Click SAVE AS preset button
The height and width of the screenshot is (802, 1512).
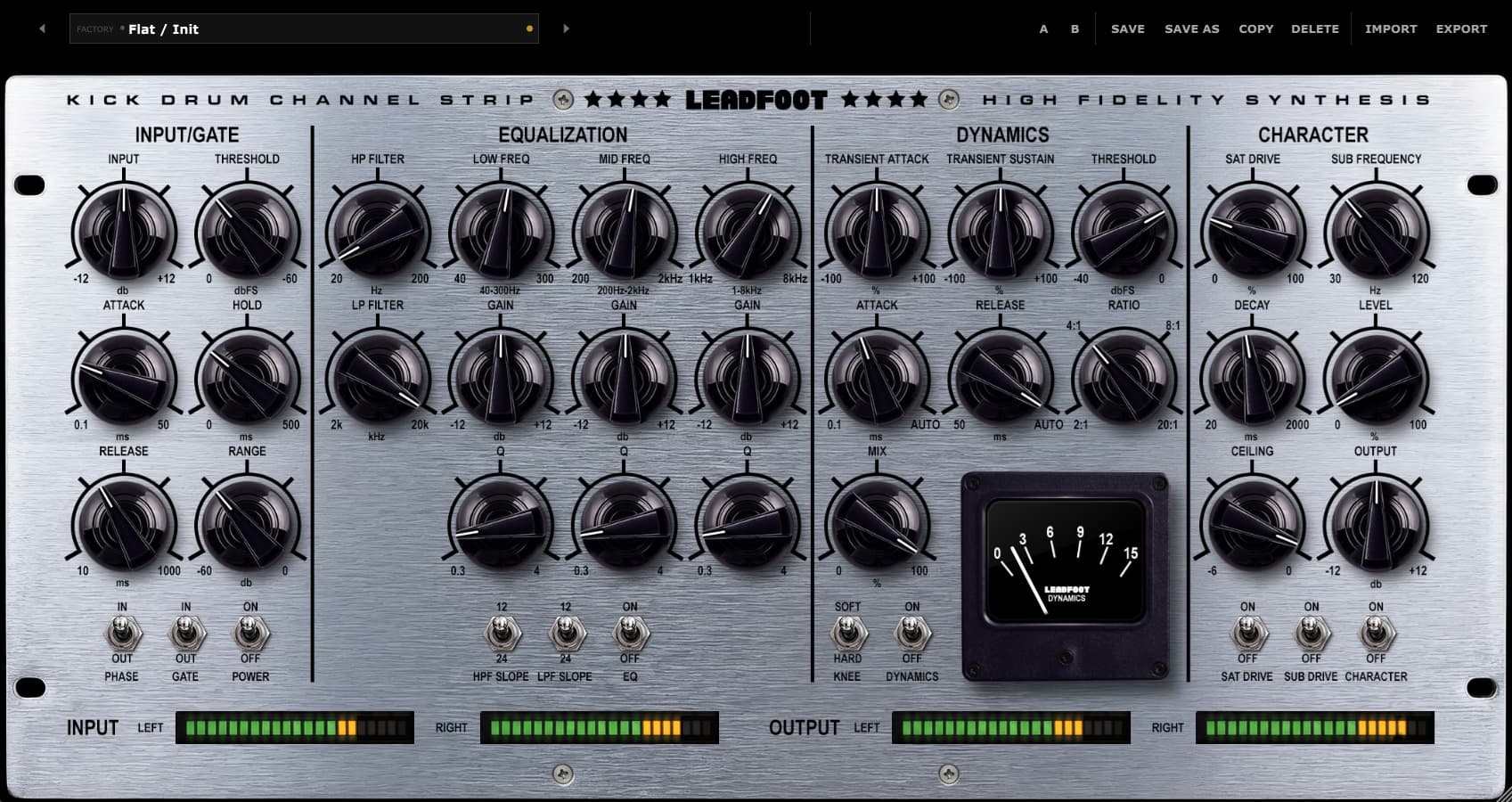(x=1191, y=29)
